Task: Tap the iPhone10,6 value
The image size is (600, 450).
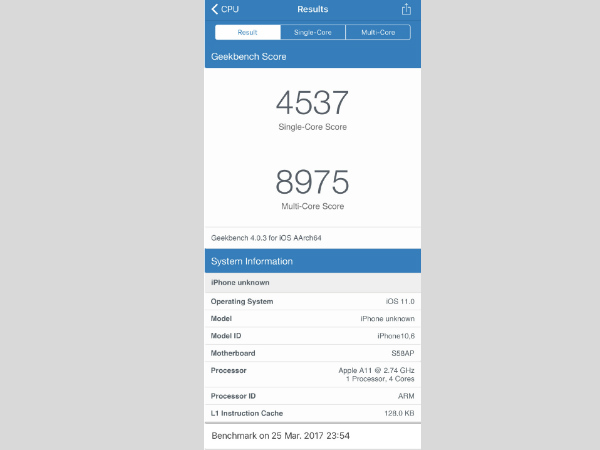Action: point(396,336)
